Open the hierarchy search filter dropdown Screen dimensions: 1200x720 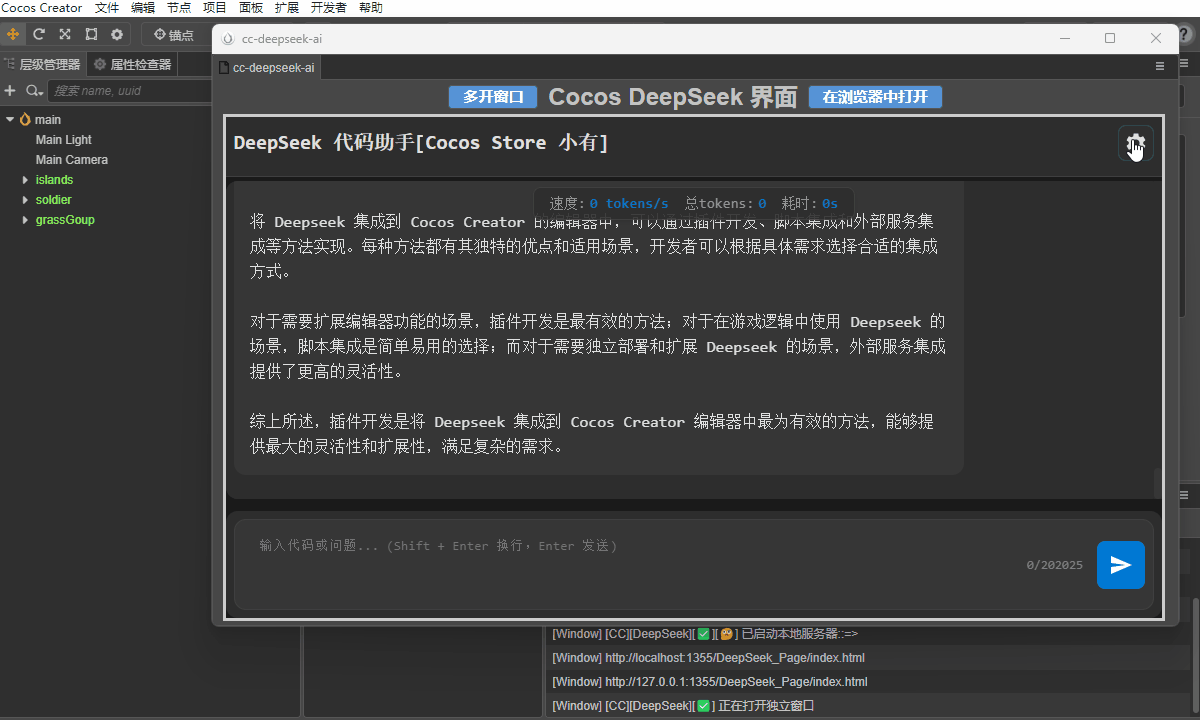click(x=34, y=91)
